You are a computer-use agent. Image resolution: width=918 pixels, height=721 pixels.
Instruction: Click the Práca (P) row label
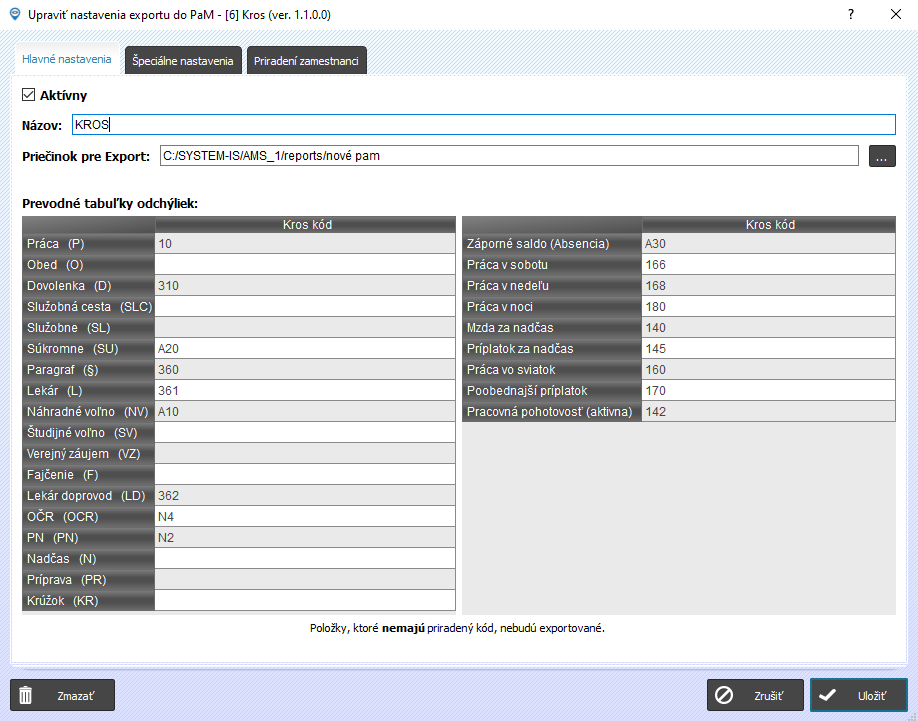tap(88, 243)
